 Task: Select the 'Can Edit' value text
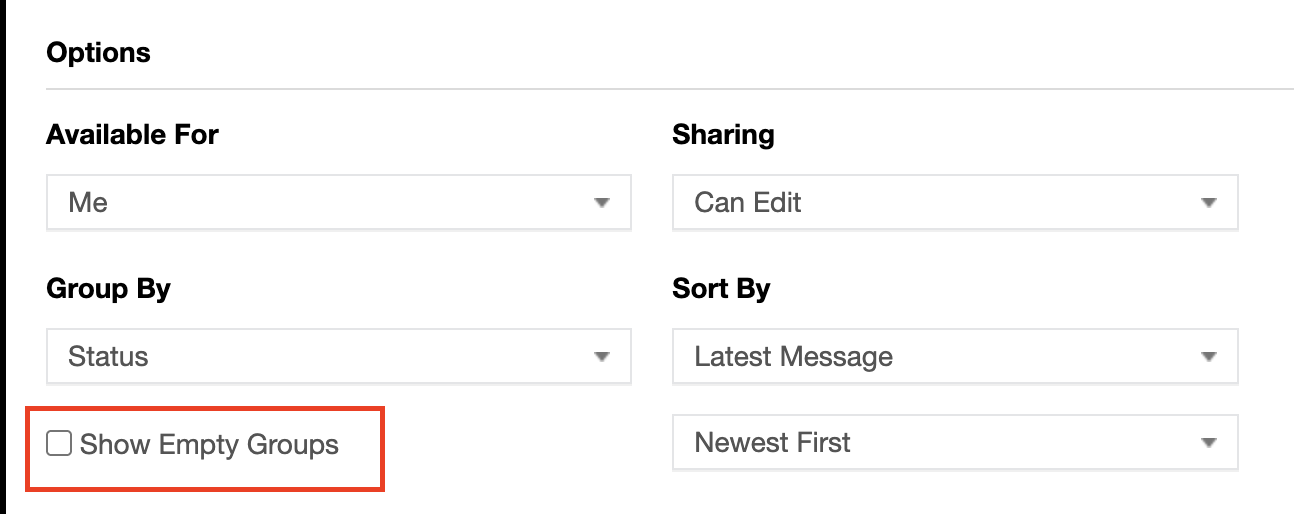click(748, 203)
